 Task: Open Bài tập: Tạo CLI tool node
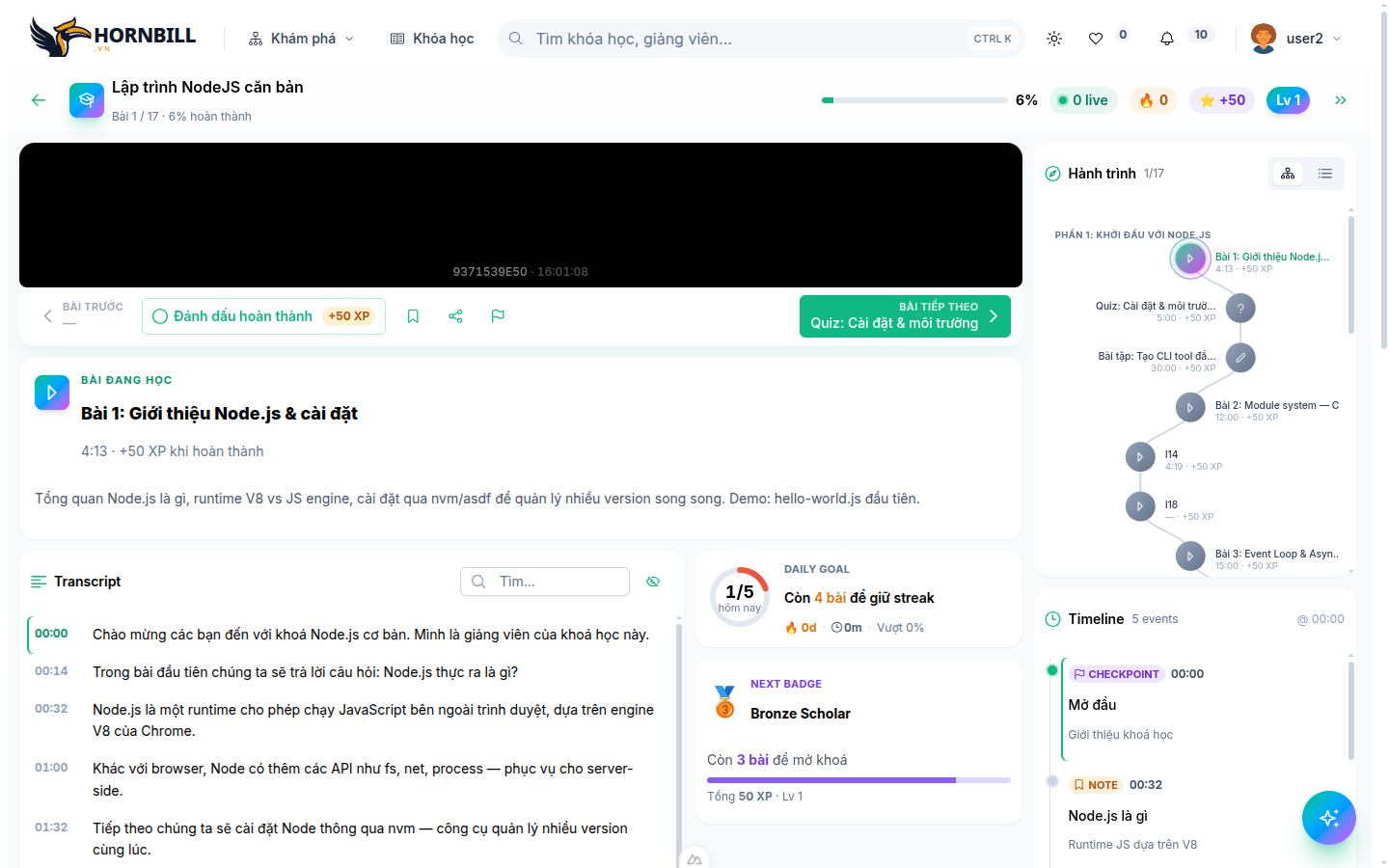coord(1240,358)
